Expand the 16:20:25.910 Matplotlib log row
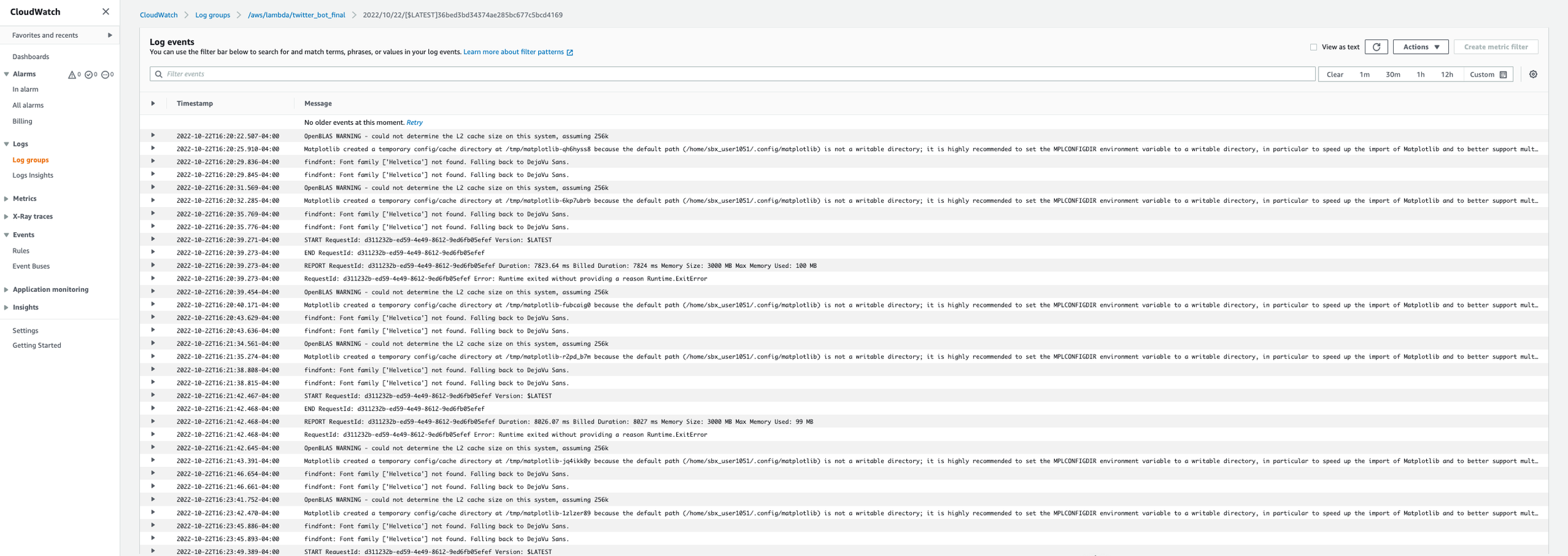 pyautogui.click(x=153, y=149)
